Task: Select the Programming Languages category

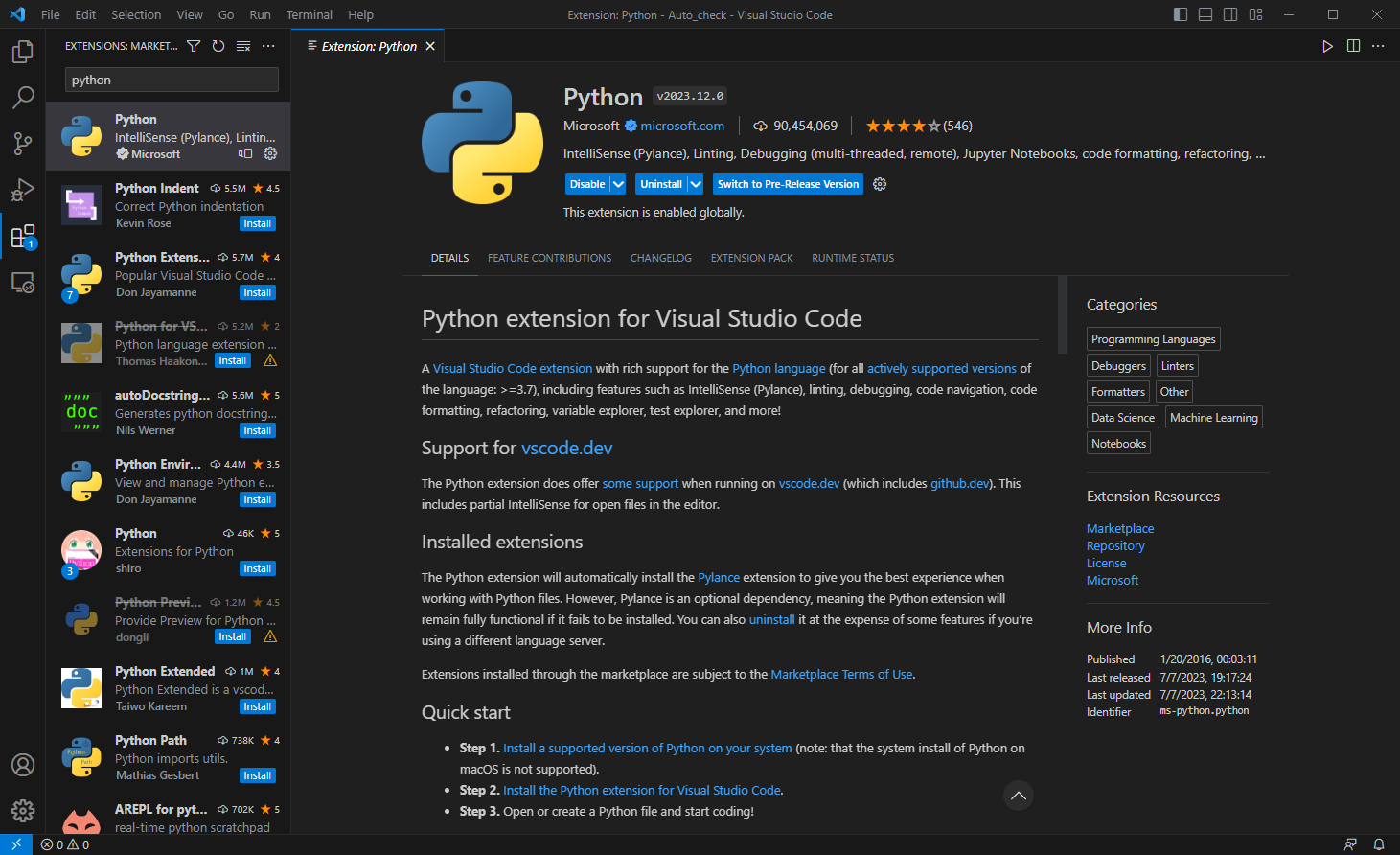Action: tap(1154, 339)
